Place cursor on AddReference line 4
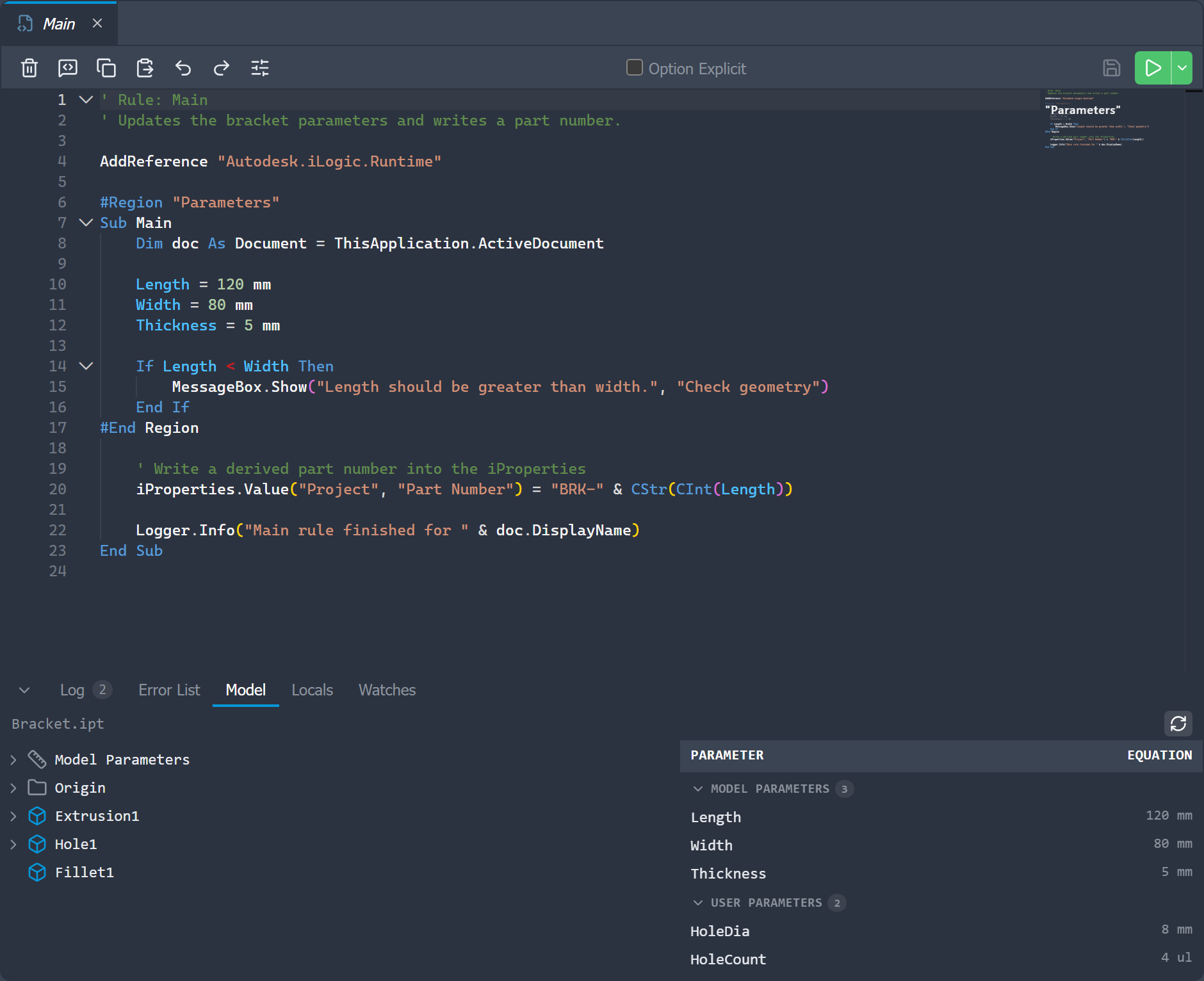This screenshot has height=981, width=1204. [270, 161]
